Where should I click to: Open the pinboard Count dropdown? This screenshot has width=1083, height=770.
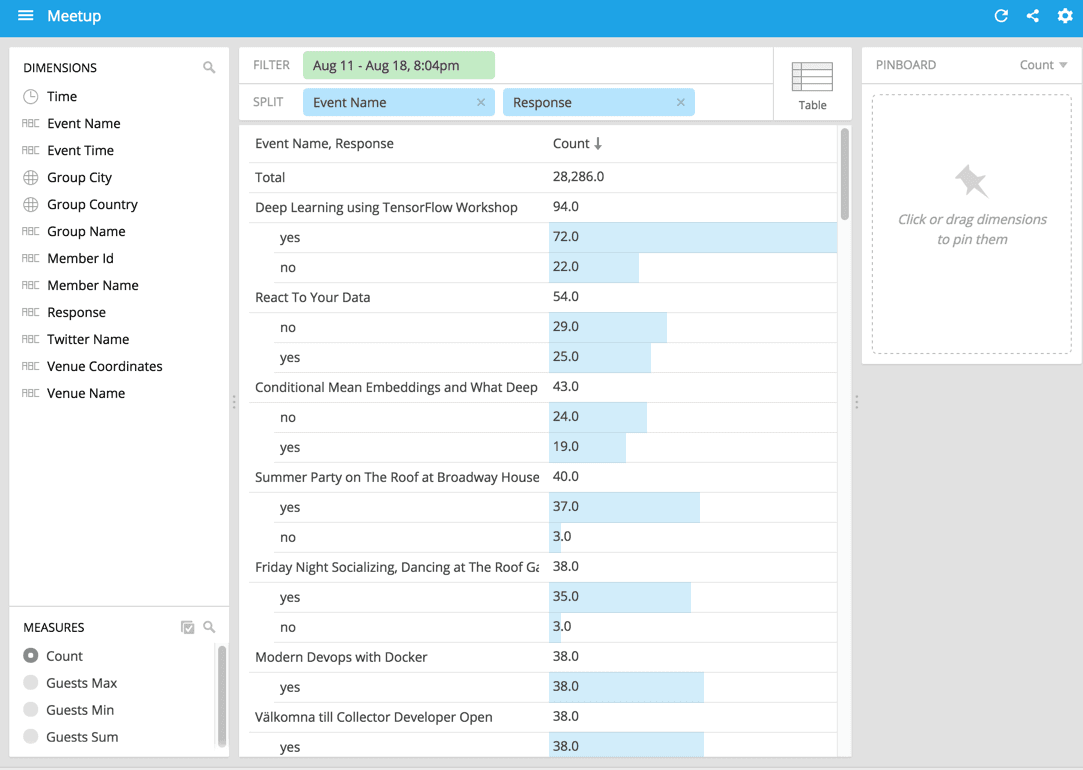pos(1043,65)
